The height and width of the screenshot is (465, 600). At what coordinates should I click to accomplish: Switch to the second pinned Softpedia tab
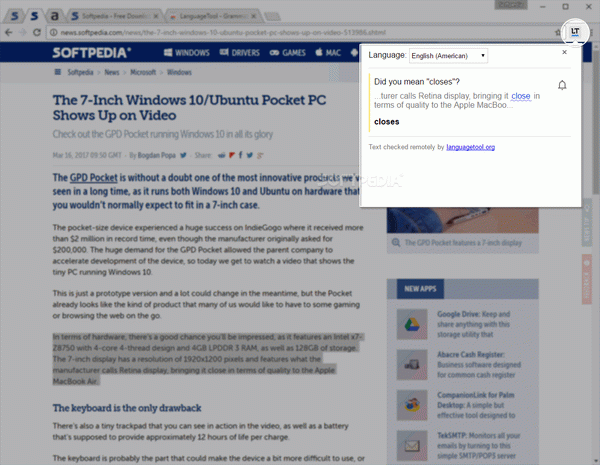click(34, 16)
